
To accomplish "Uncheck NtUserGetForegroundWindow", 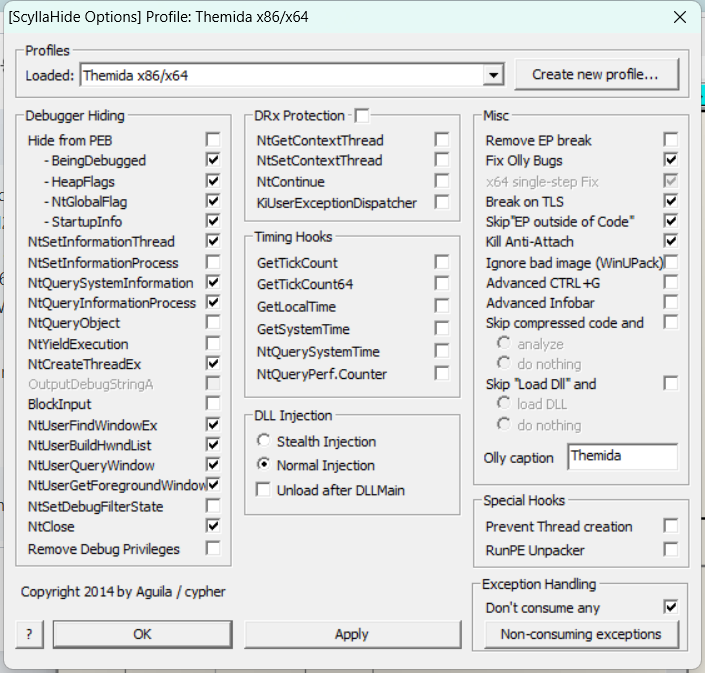I will click(x=213, y=484).
